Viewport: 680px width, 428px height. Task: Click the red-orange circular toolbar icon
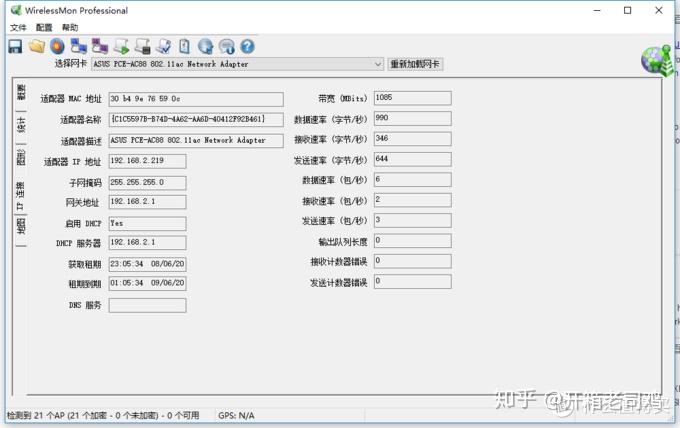pos(57,46)
